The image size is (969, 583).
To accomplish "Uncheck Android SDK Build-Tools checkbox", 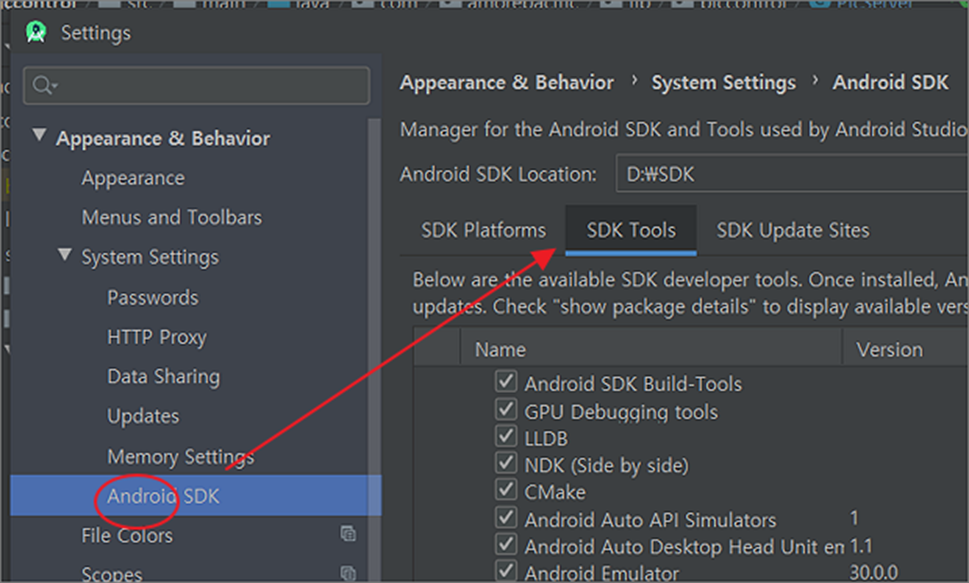I will coord(506,381).
